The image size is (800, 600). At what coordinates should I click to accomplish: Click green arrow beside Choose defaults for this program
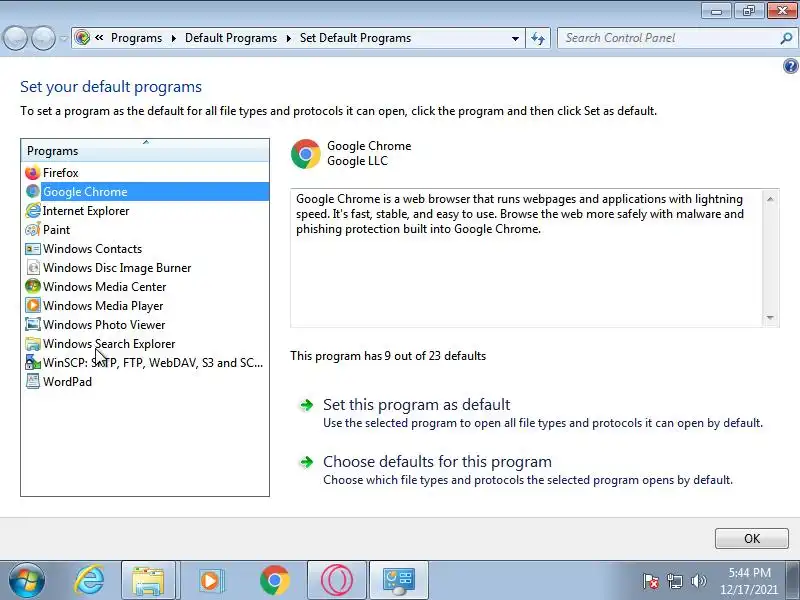click(x=306, y=462)
